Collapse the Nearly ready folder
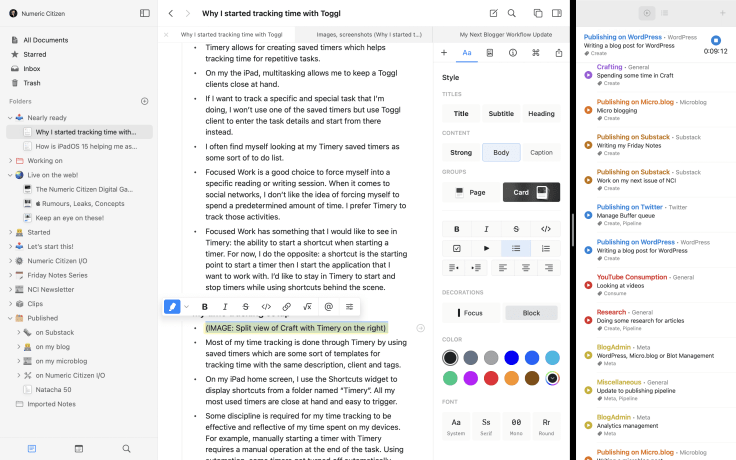This screenshot has height=460, width=736. pyautogui.click(x=10, y=118)
